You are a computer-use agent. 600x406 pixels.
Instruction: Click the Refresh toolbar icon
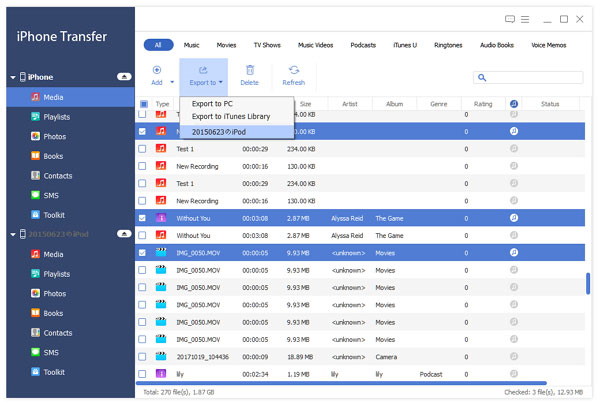tap(293, 70)
